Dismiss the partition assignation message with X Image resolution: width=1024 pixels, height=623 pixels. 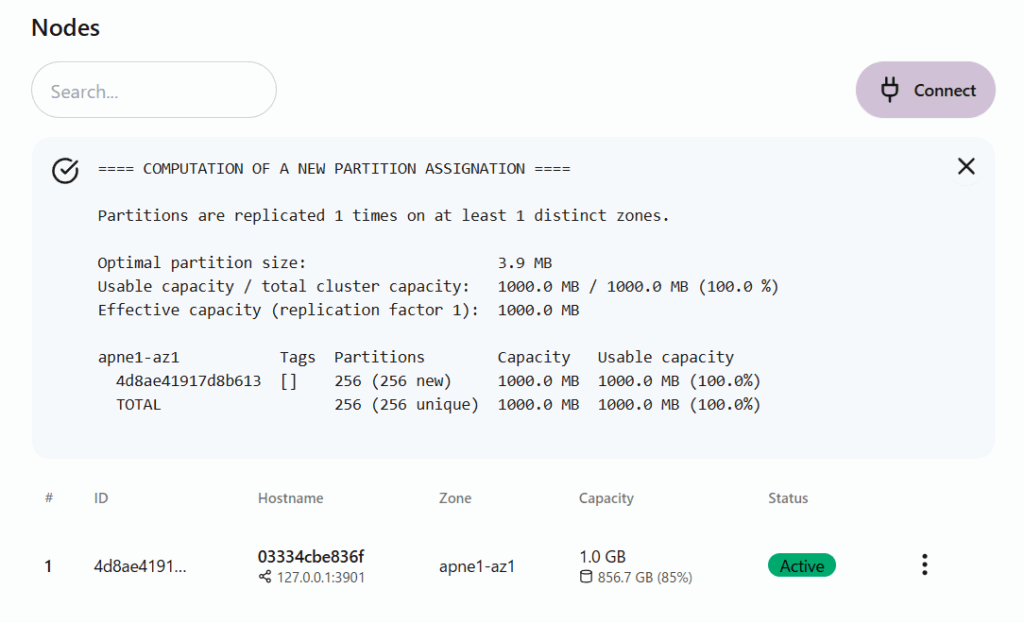(966, 167)
